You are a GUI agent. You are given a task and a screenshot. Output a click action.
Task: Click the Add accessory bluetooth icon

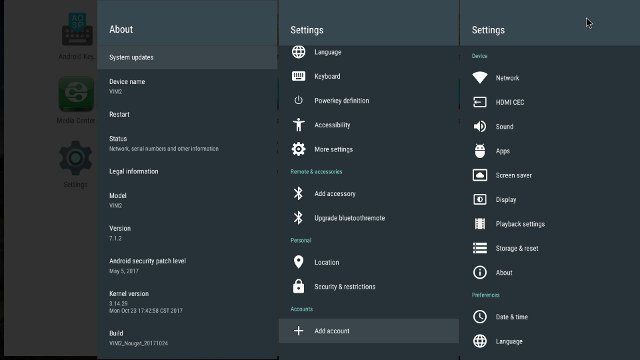[298, 193]
